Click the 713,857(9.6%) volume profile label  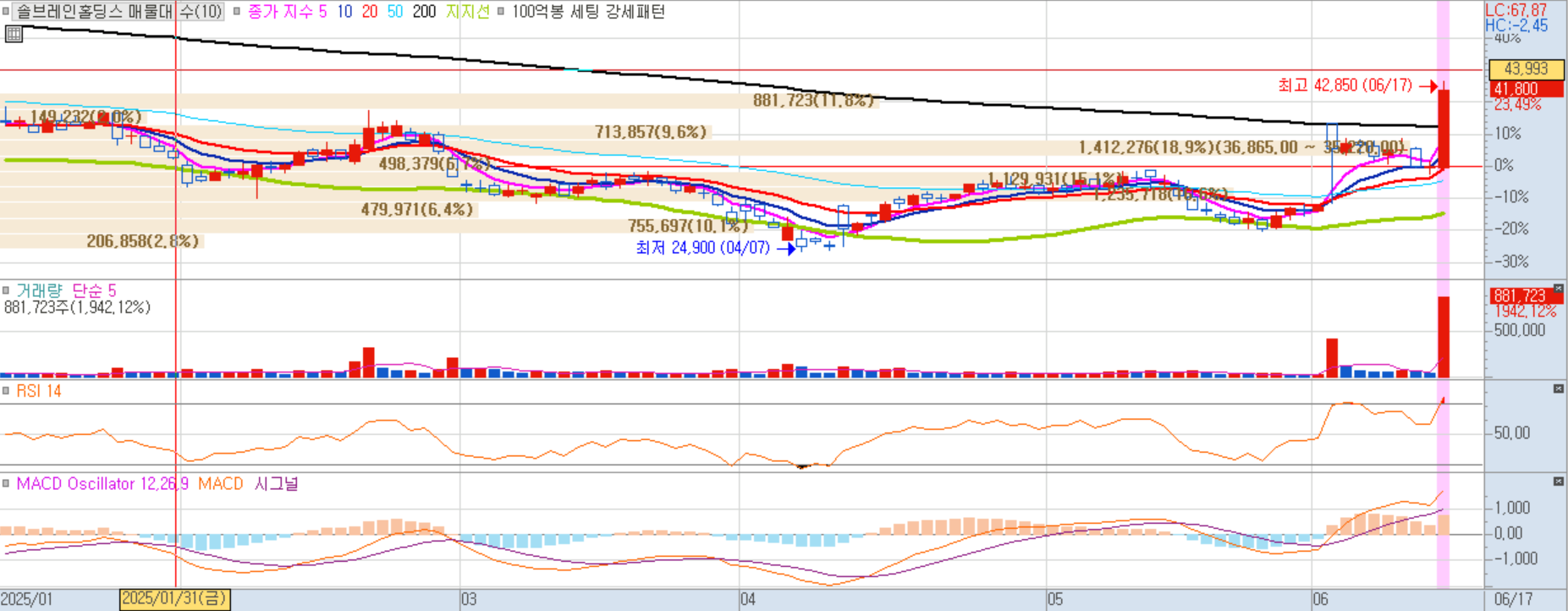pos(651,132)
